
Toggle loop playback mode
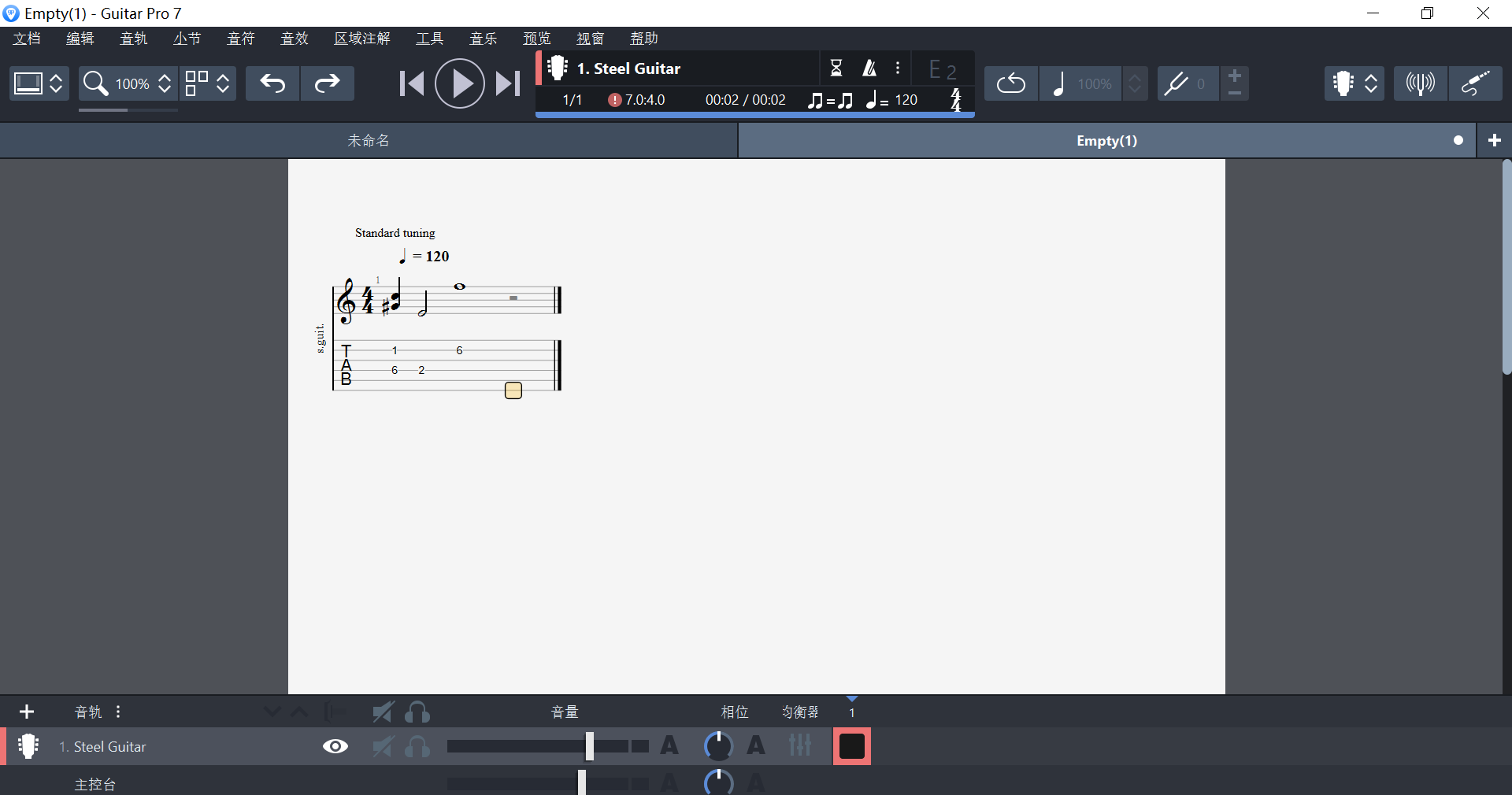pyautogui.click(x=1010, y=83)
